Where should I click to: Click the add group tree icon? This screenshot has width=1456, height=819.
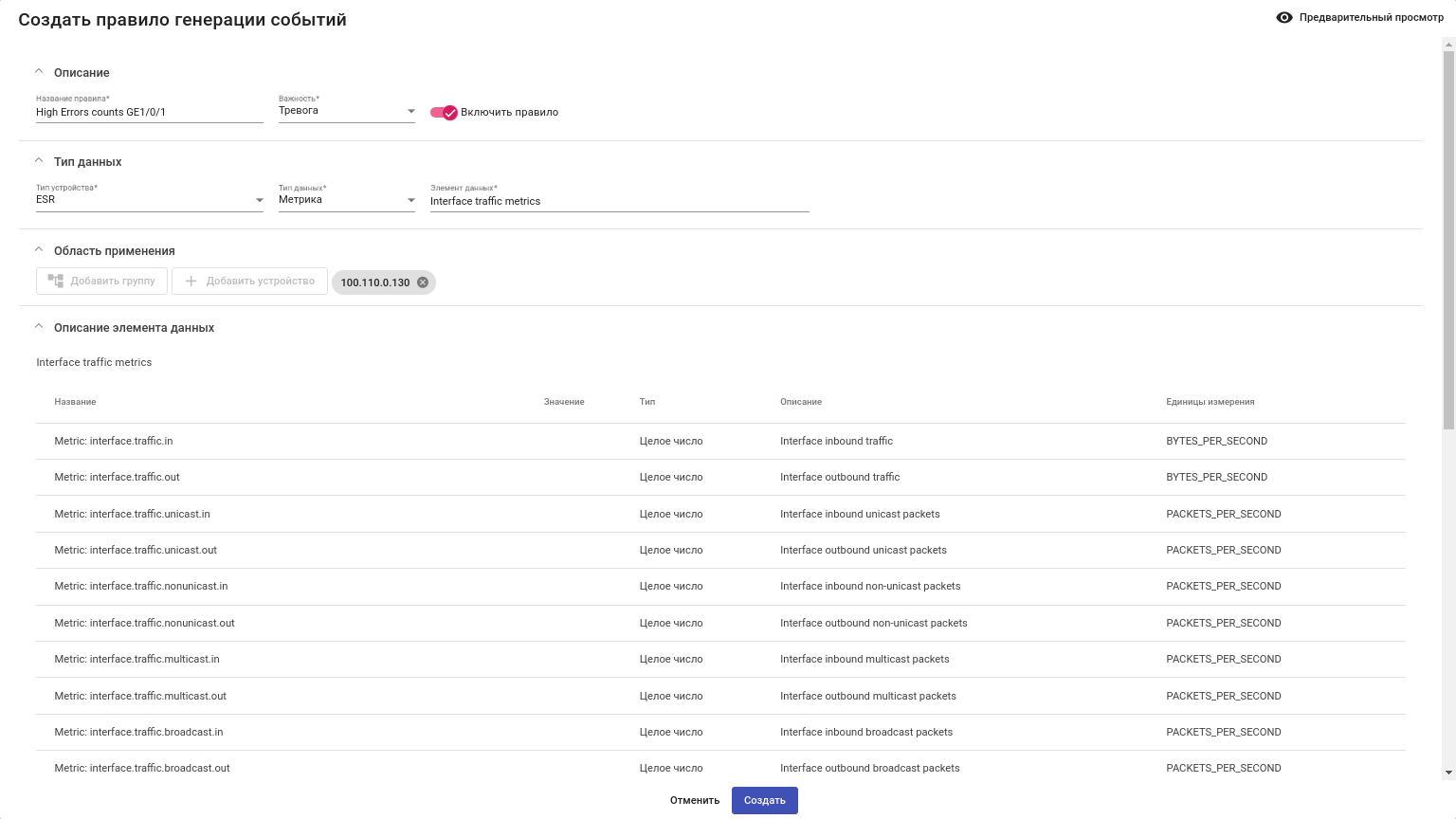pos(56,282)
